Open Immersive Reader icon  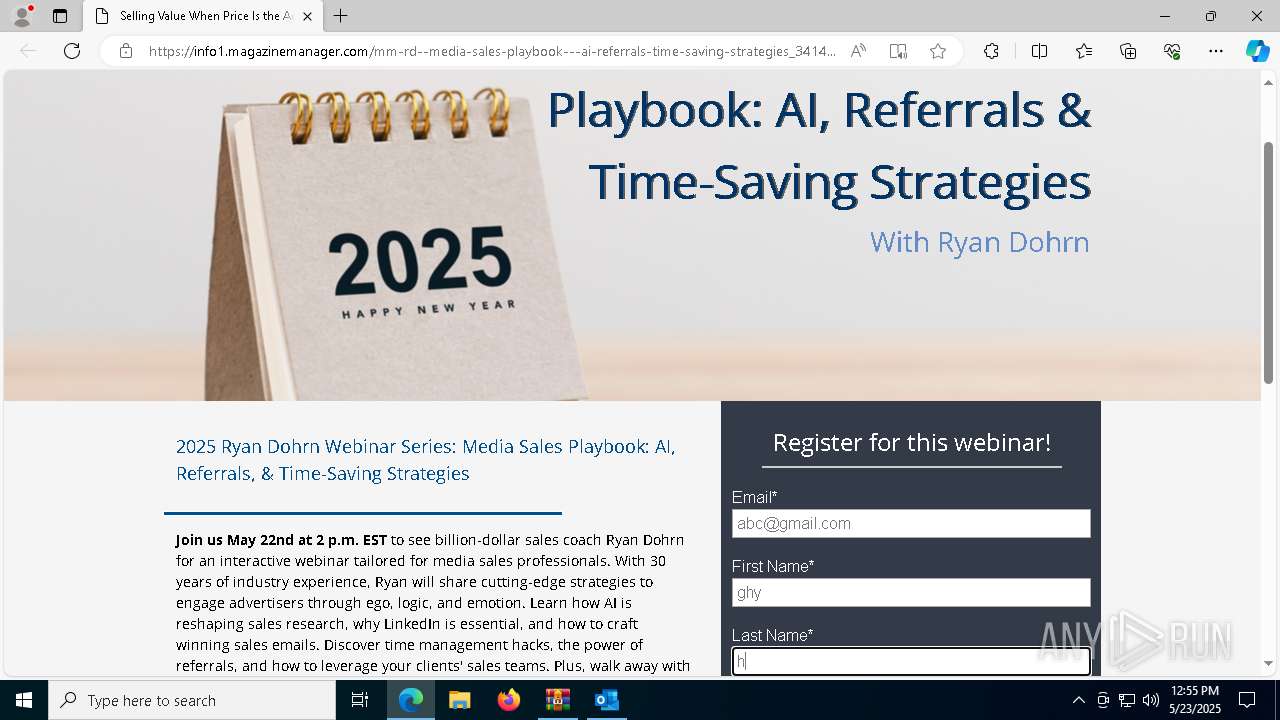pos(898,51)
